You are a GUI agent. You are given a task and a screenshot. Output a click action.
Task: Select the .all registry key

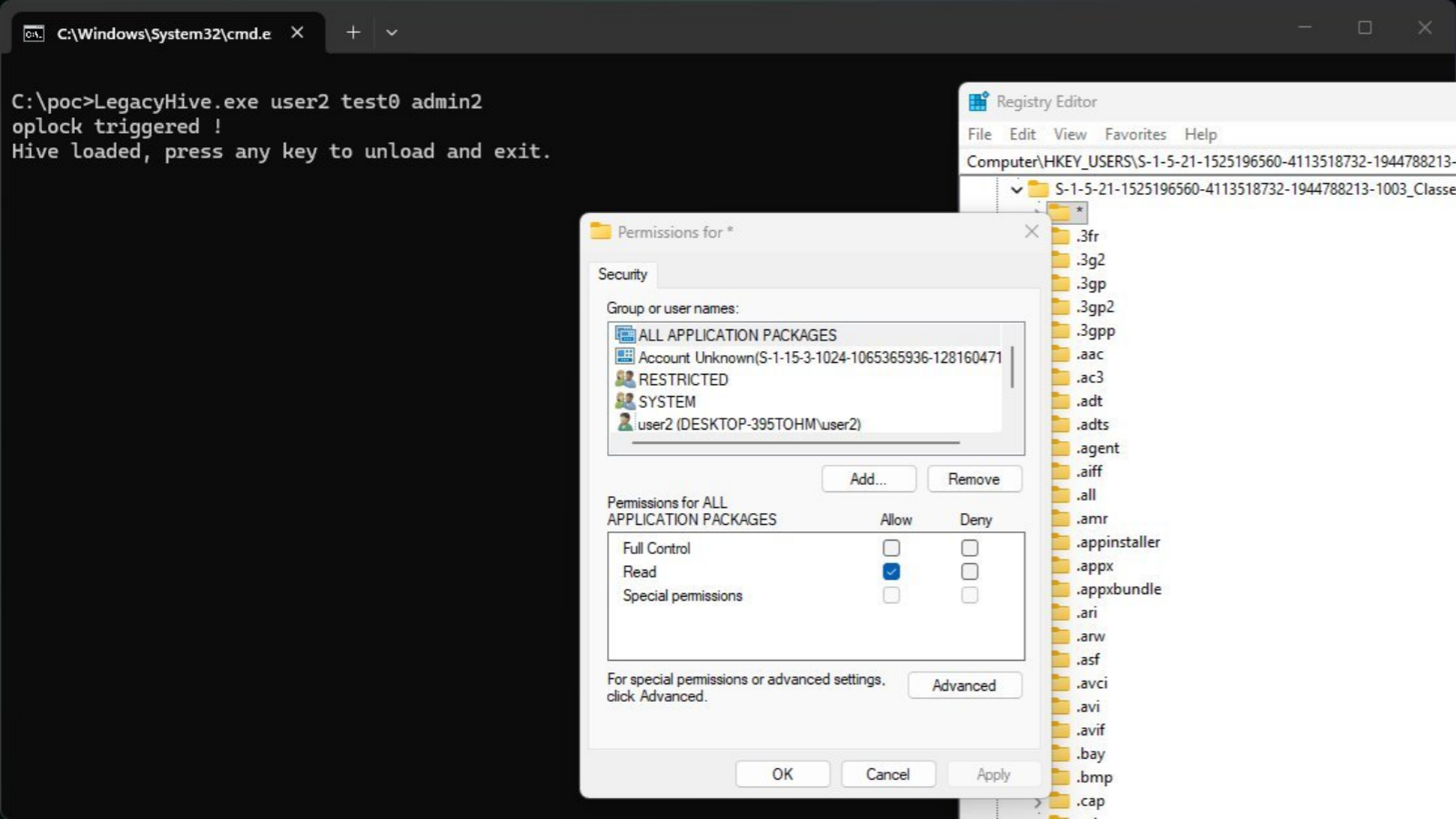click(x=1086, y=495)
